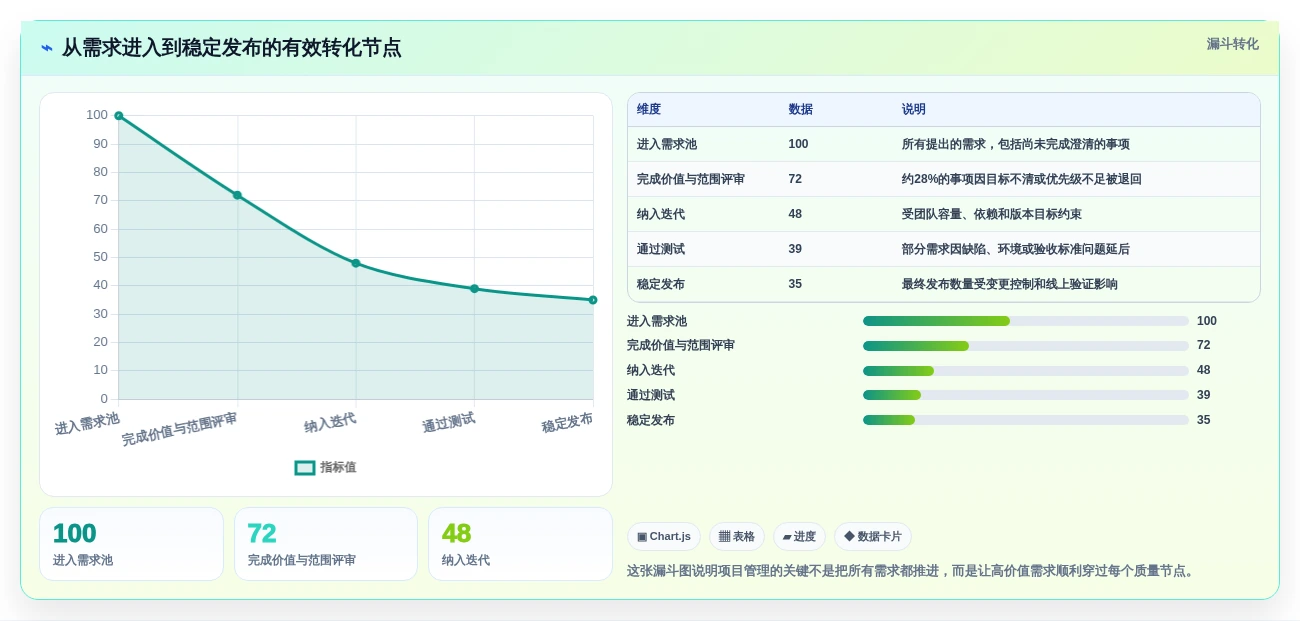Screen dimensions: 1300x621
Task: Click the chart data point for 稳定发布
Action: coord(593,300)
